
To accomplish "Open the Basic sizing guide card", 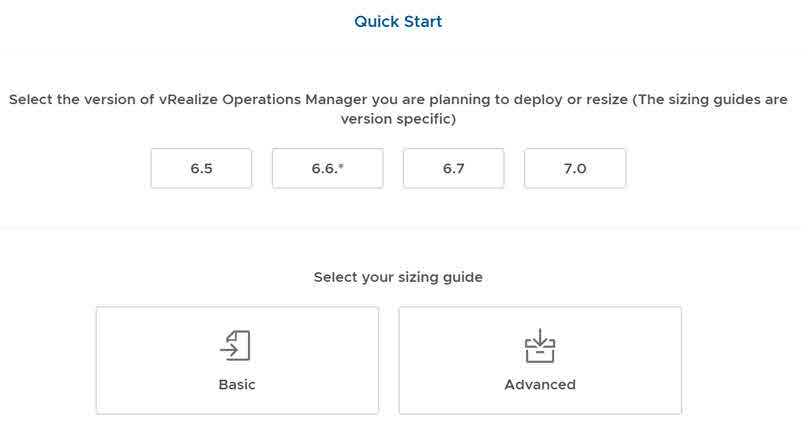I will [x=238, y=360].
